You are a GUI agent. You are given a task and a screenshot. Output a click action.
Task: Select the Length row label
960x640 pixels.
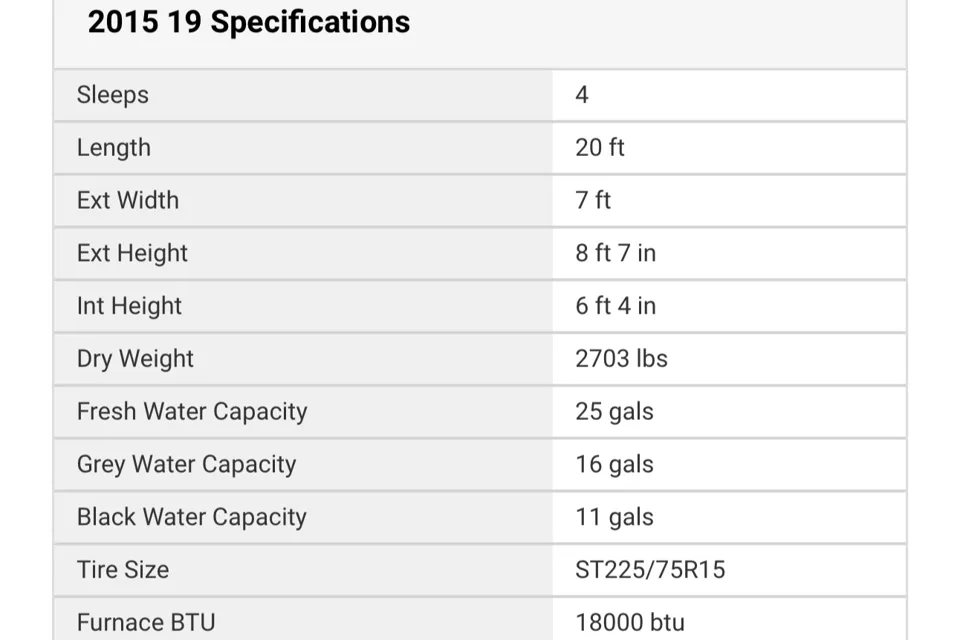114,148
